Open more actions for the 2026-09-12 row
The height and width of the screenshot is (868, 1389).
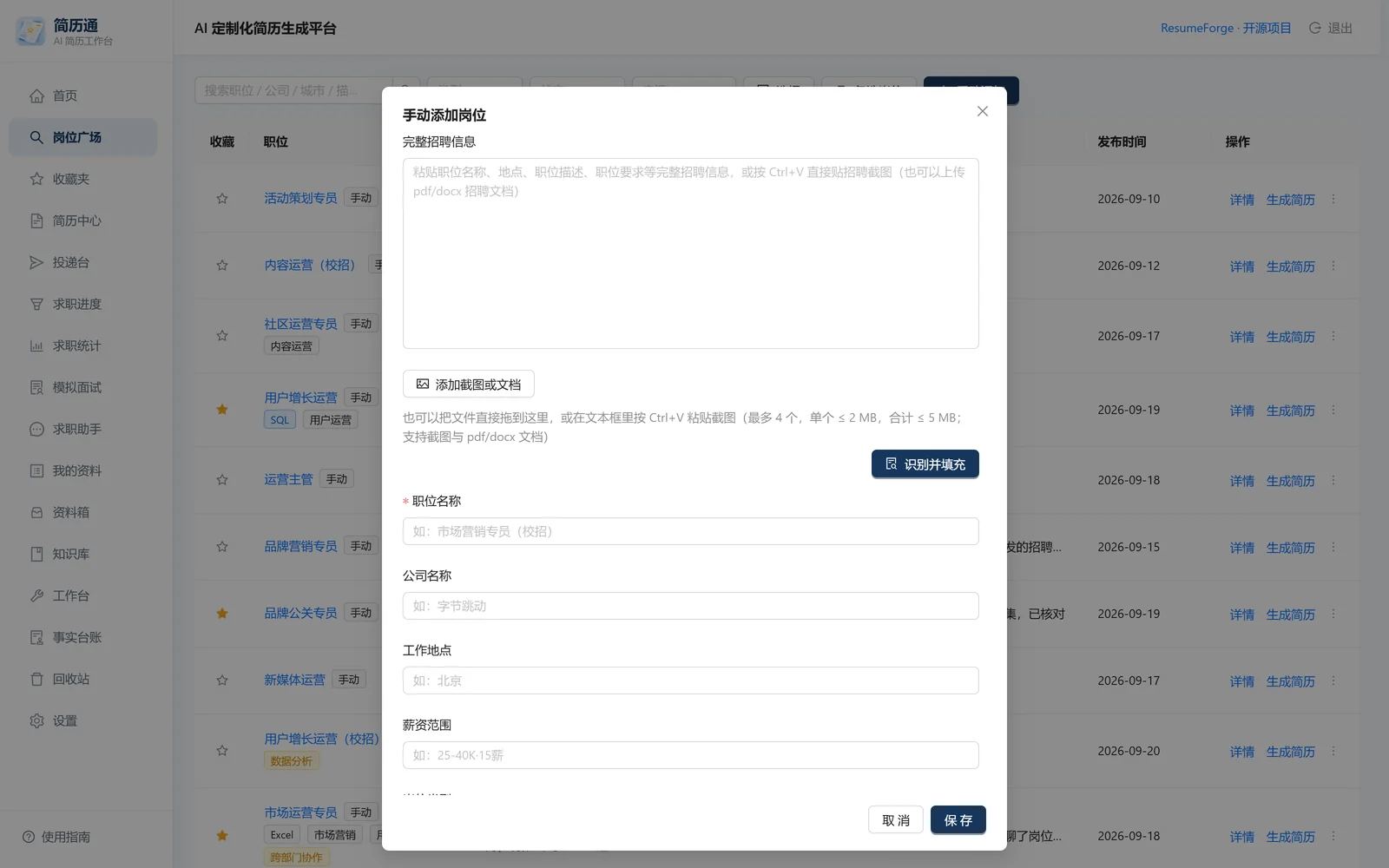(x=1333, y=266)
